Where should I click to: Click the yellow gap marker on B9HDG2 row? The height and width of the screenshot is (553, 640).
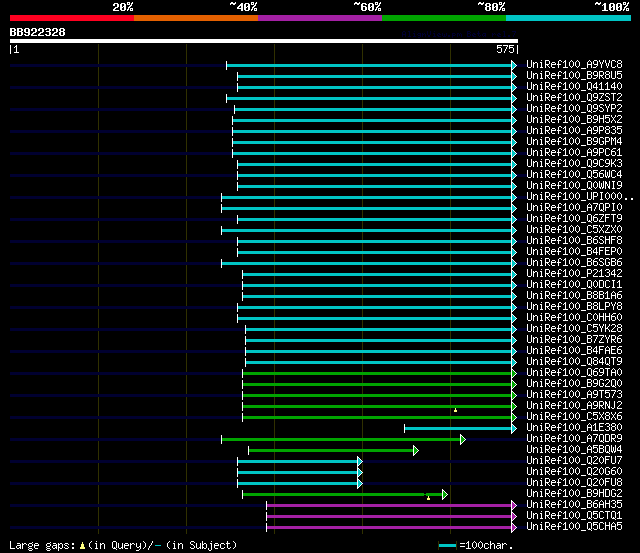[428, 498]
